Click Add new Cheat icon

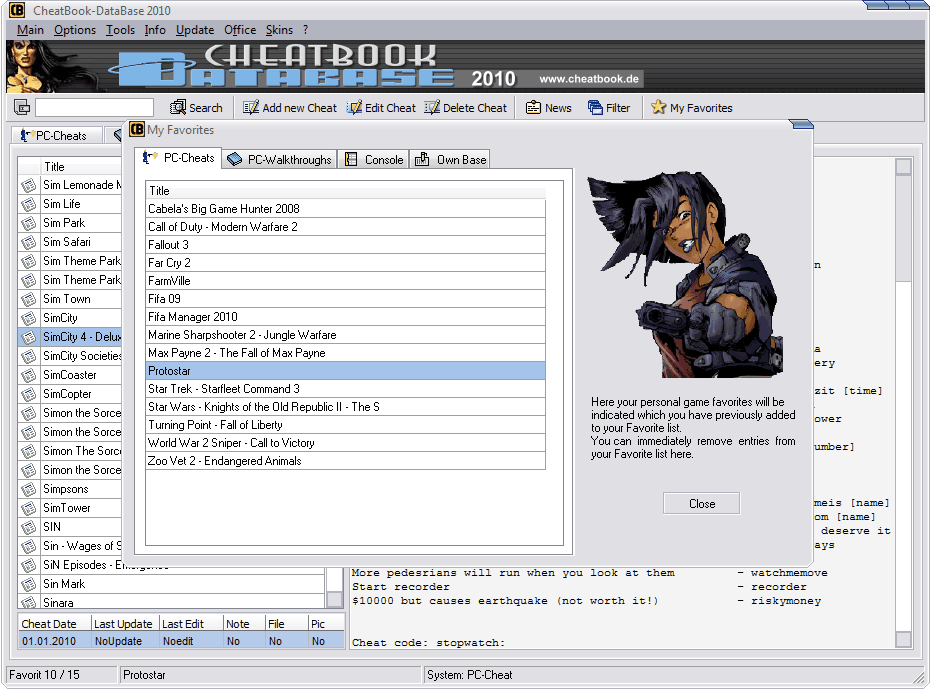(x=251, y=108)
